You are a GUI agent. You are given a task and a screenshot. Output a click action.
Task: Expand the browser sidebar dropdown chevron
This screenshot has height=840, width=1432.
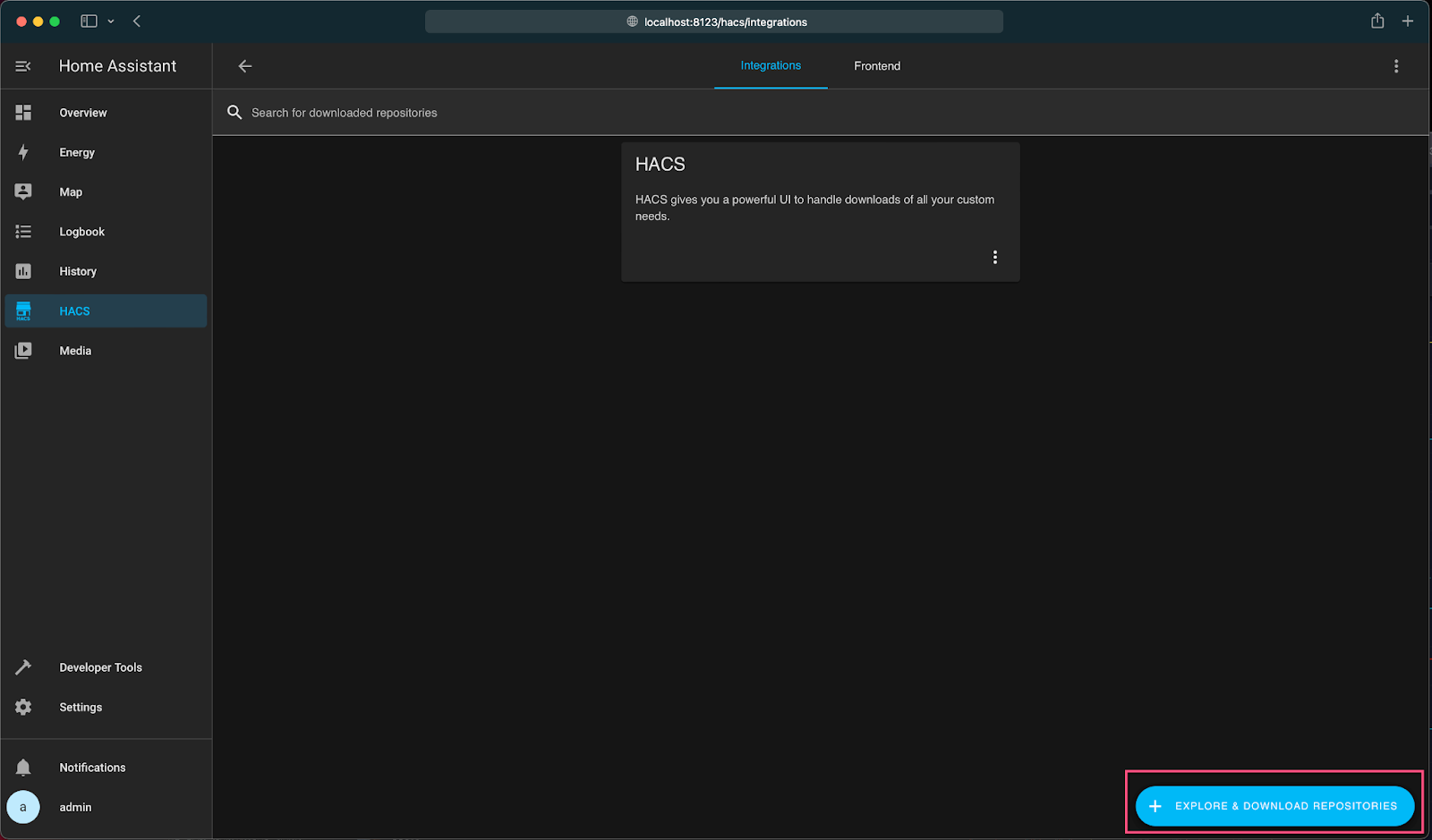(111, 21)
